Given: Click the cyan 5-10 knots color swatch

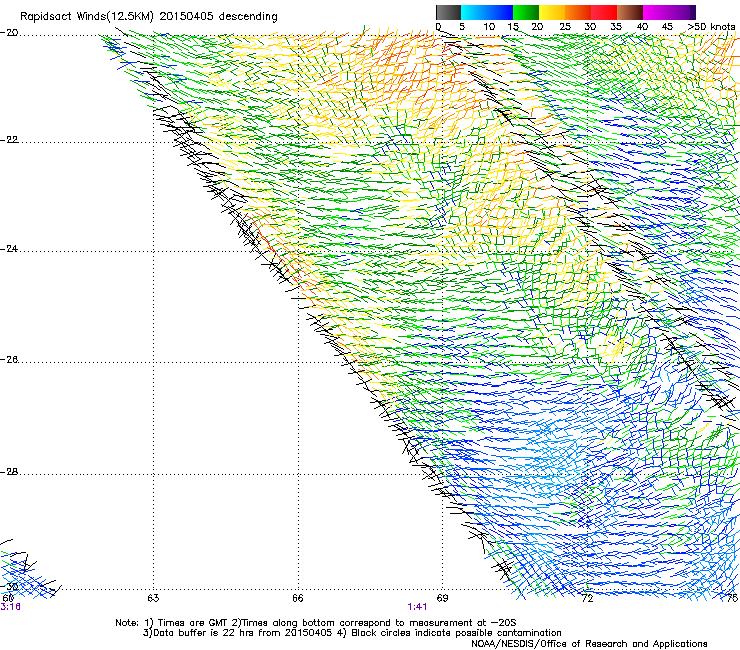Looking at the screenshot, I should pos(473,12).
